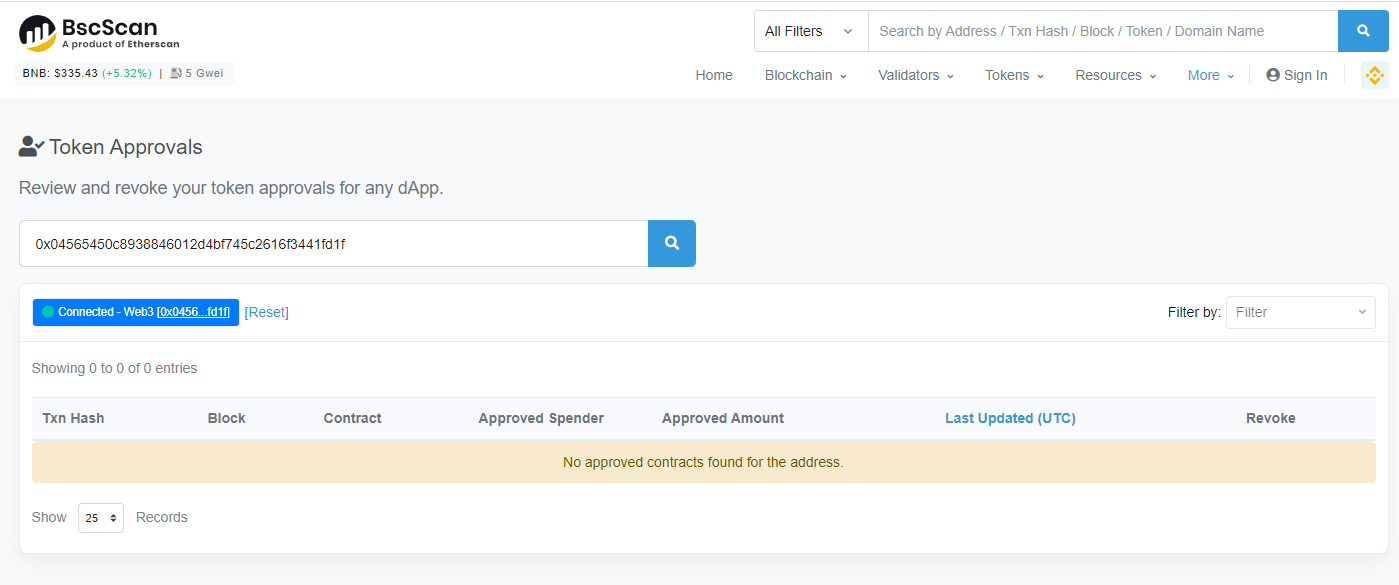The width and height of the screenshot is (1399, 585).
Task: Click the BscScan logo
Action: pos(98,33)
